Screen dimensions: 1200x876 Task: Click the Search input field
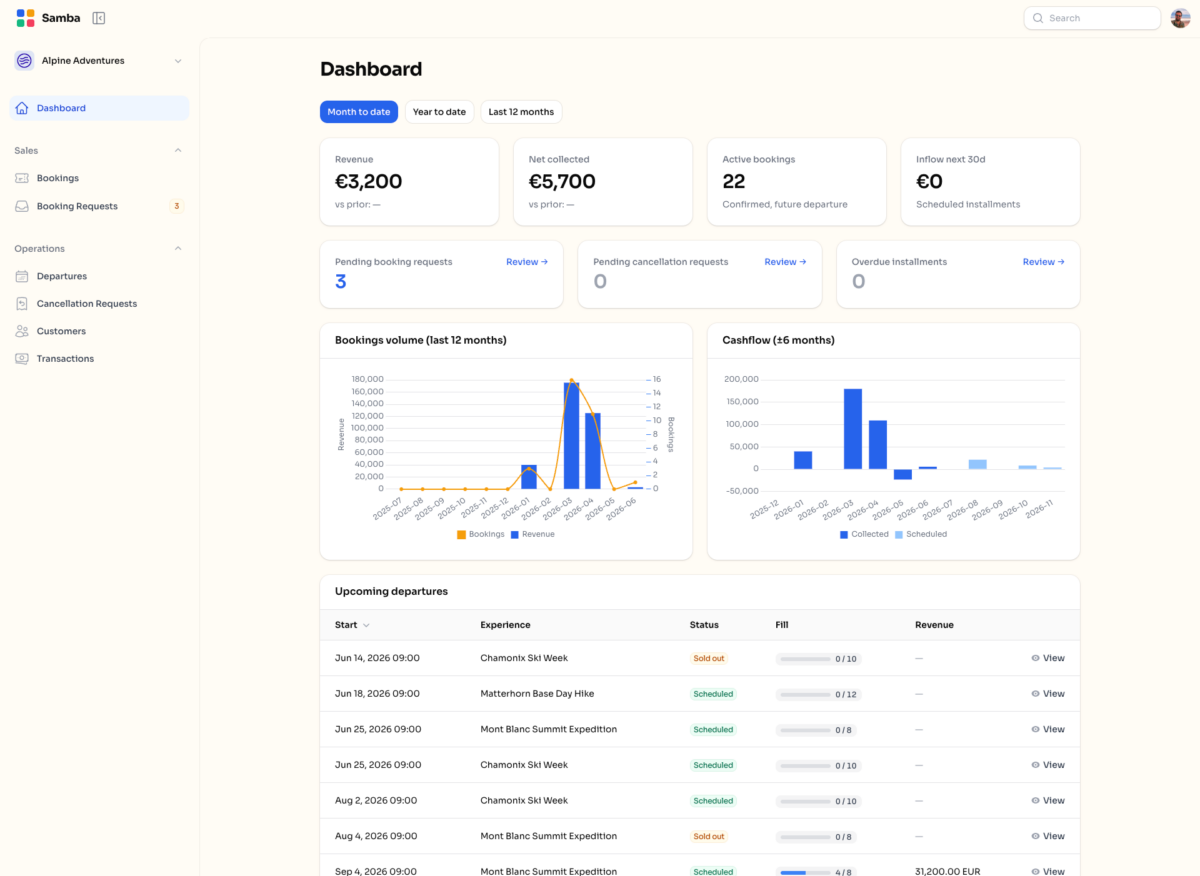coord(1092,18)
